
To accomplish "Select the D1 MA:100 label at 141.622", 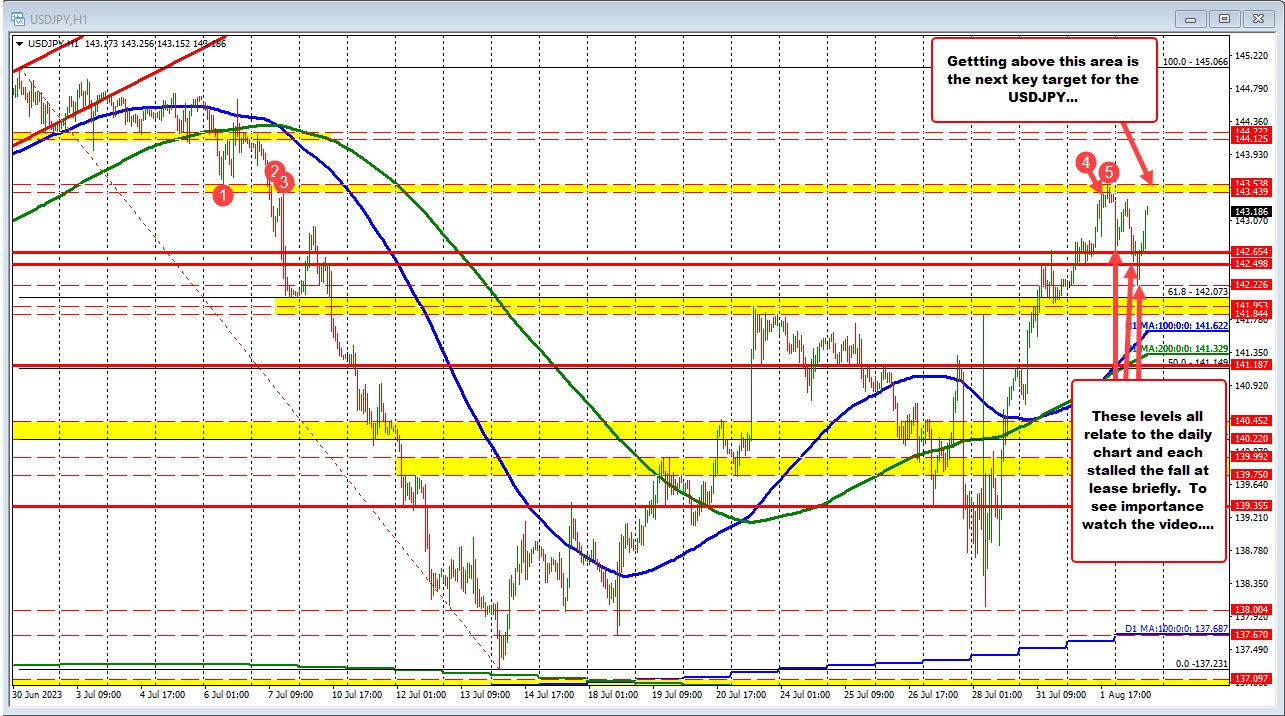I will tap(1175, 325).
